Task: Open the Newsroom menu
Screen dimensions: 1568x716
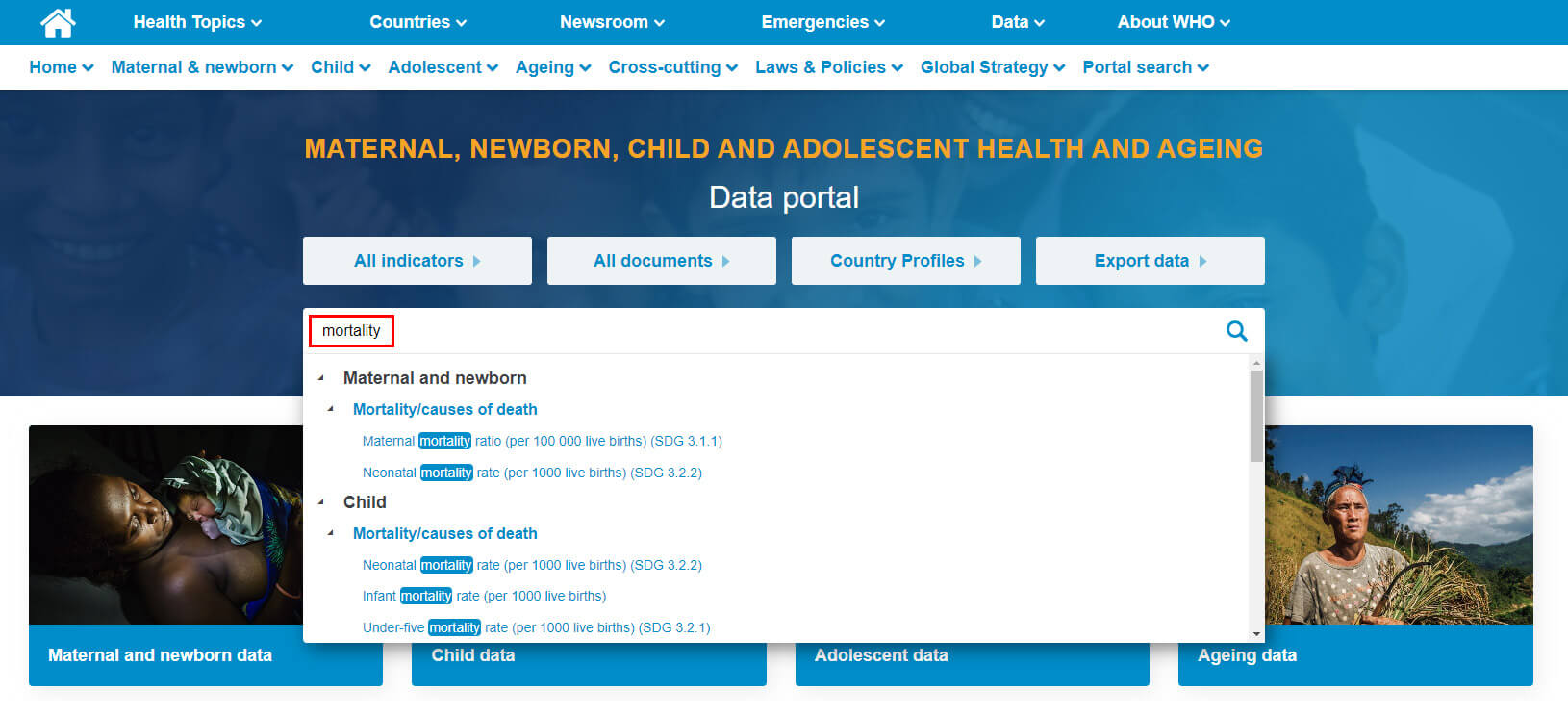Action: pos(612,22)
